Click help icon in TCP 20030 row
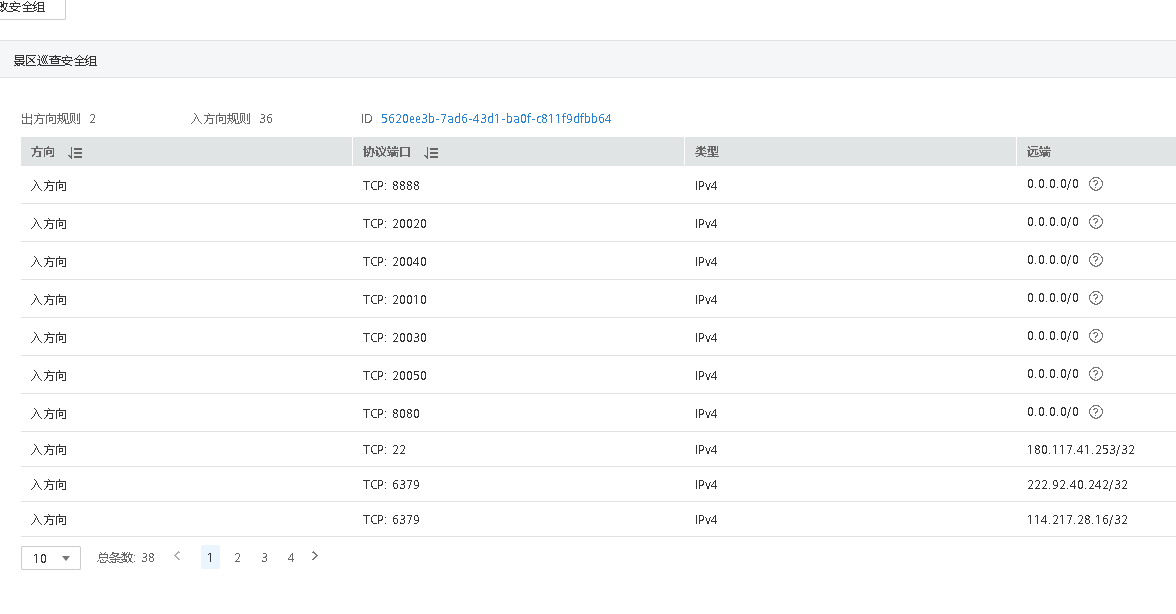Image resolution: width=1176 pixels, height=614 pixels. [1096, 336]
